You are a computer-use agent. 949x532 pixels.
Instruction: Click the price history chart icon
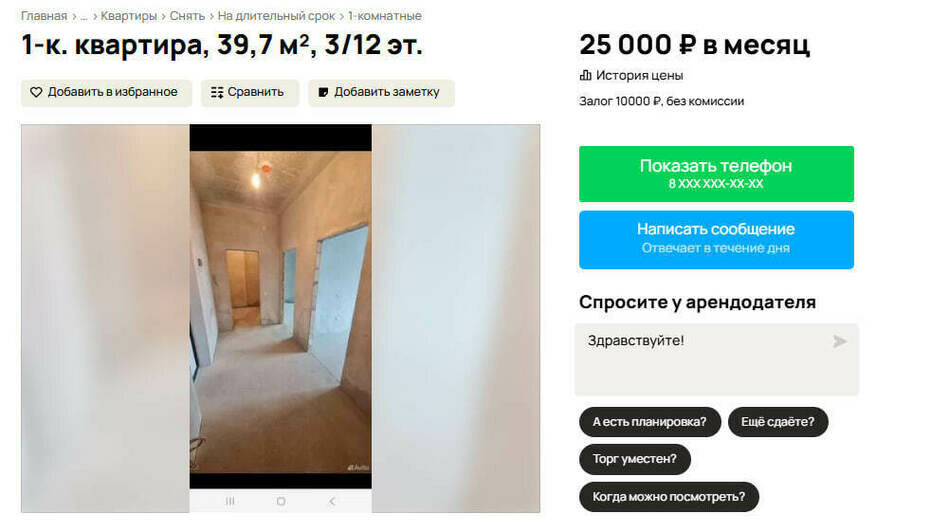point(585,76)
